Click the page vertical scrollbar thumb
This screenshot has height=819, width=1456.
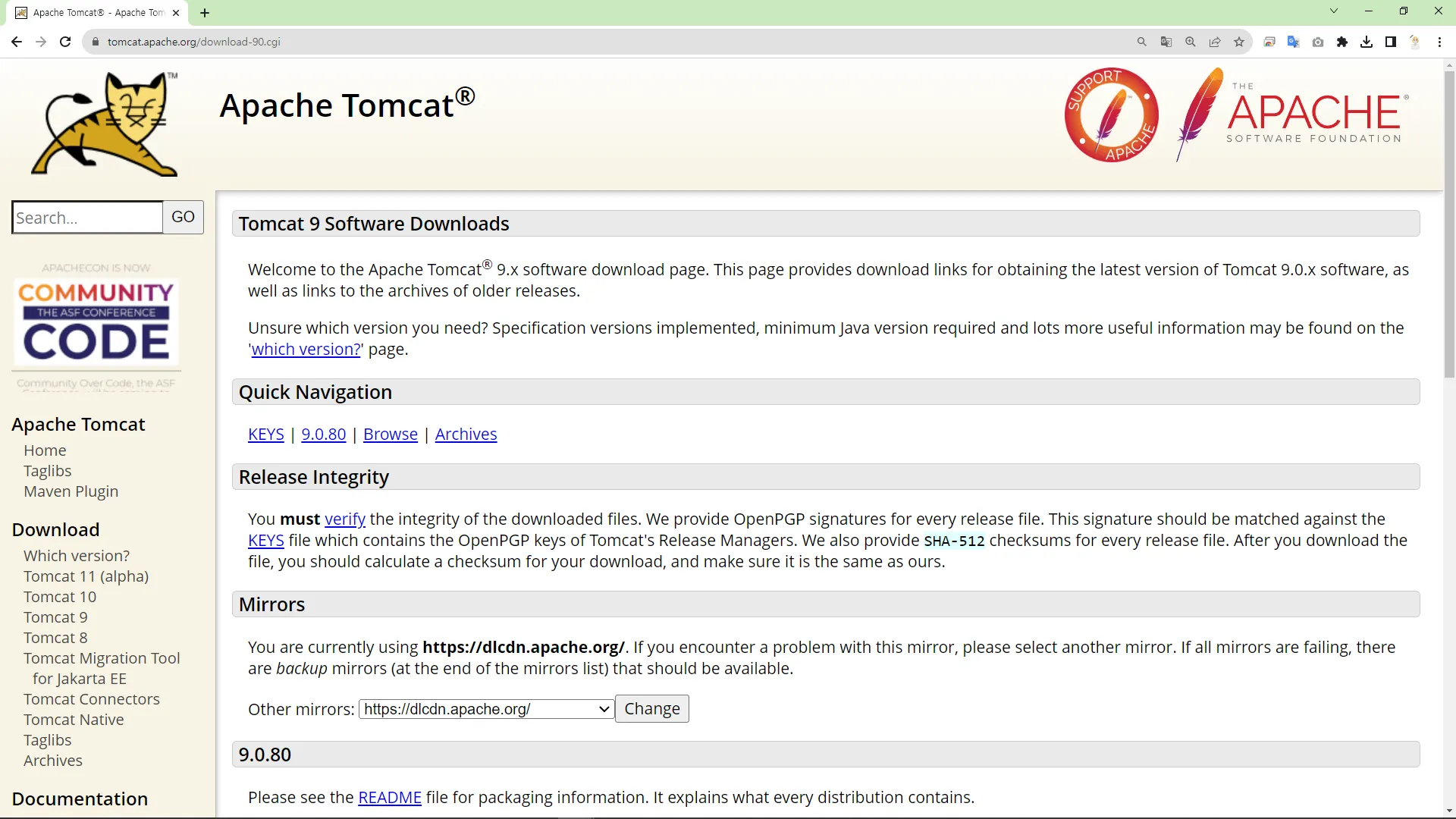(1449, 224)
